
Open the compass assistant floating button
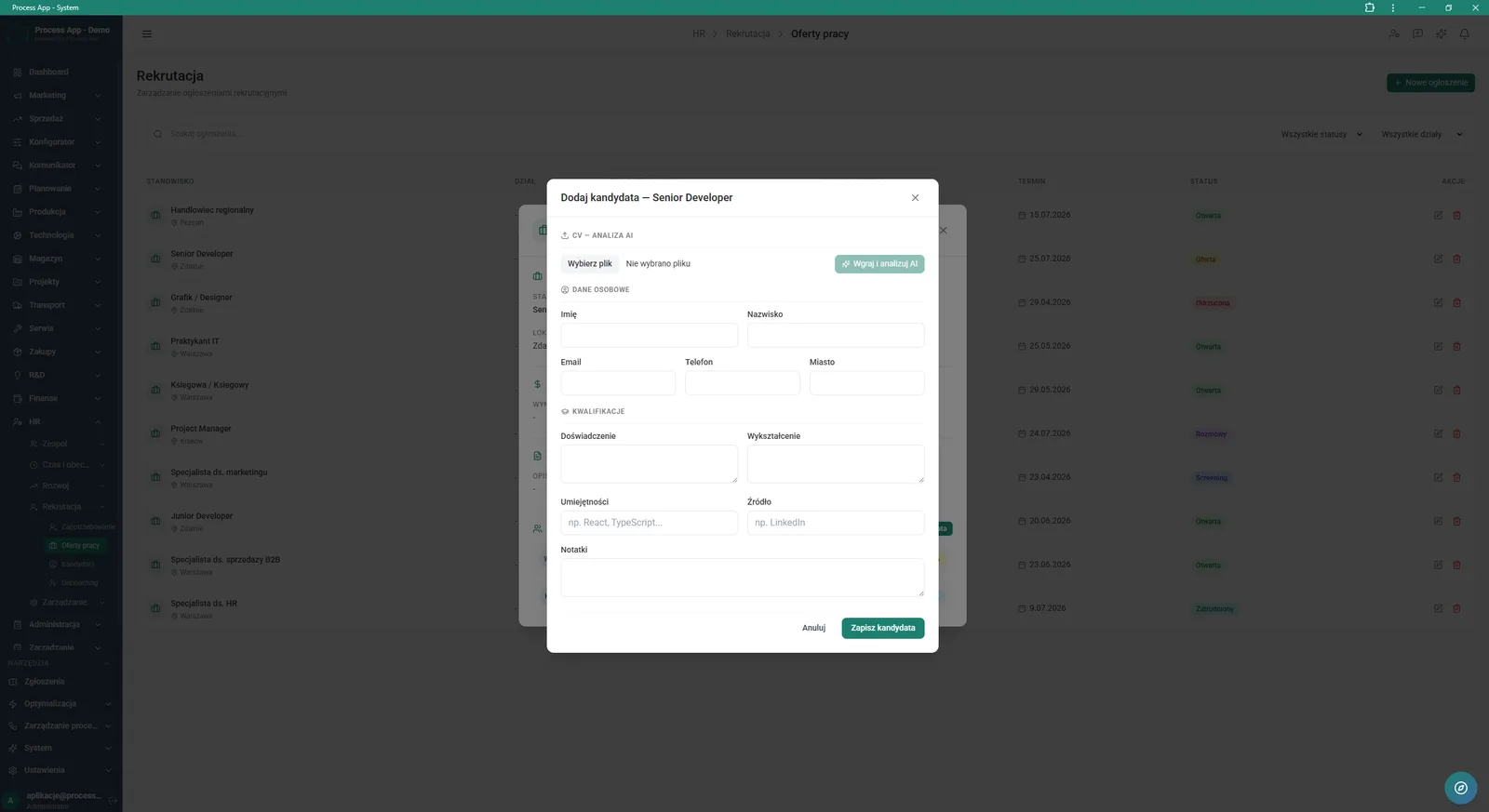1461,788
